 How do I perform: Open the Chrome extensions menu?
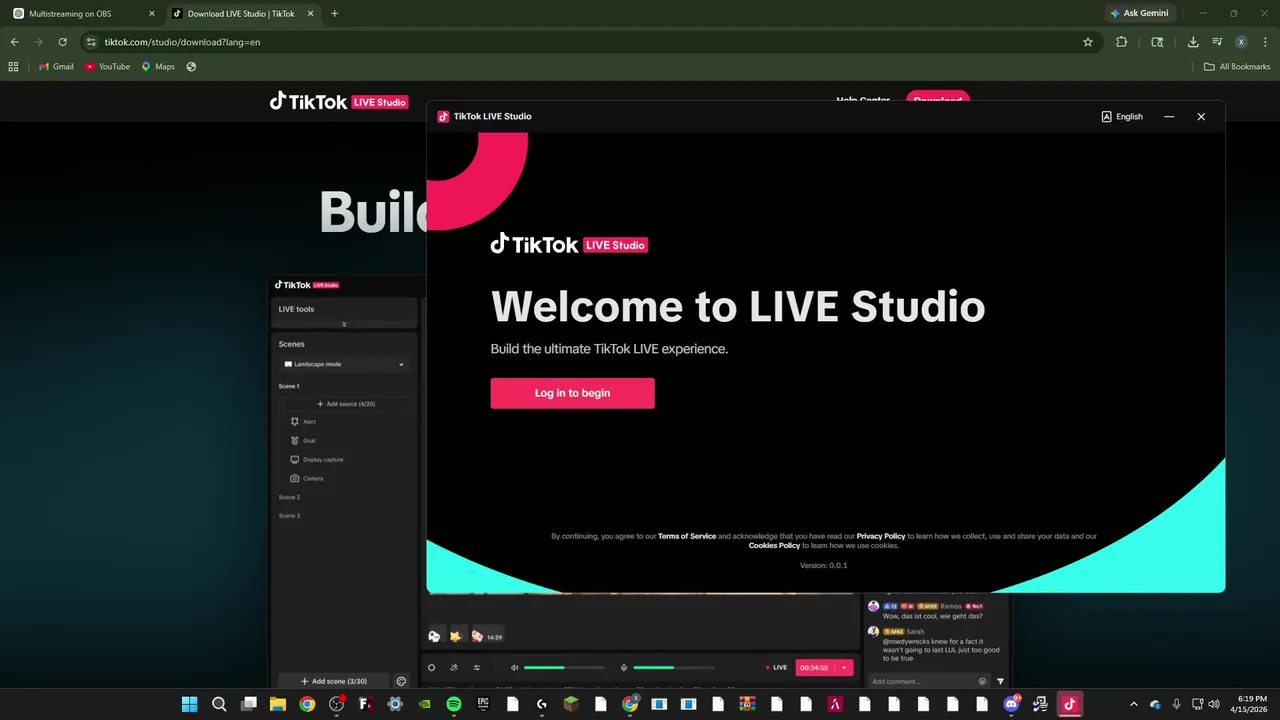1121,42
